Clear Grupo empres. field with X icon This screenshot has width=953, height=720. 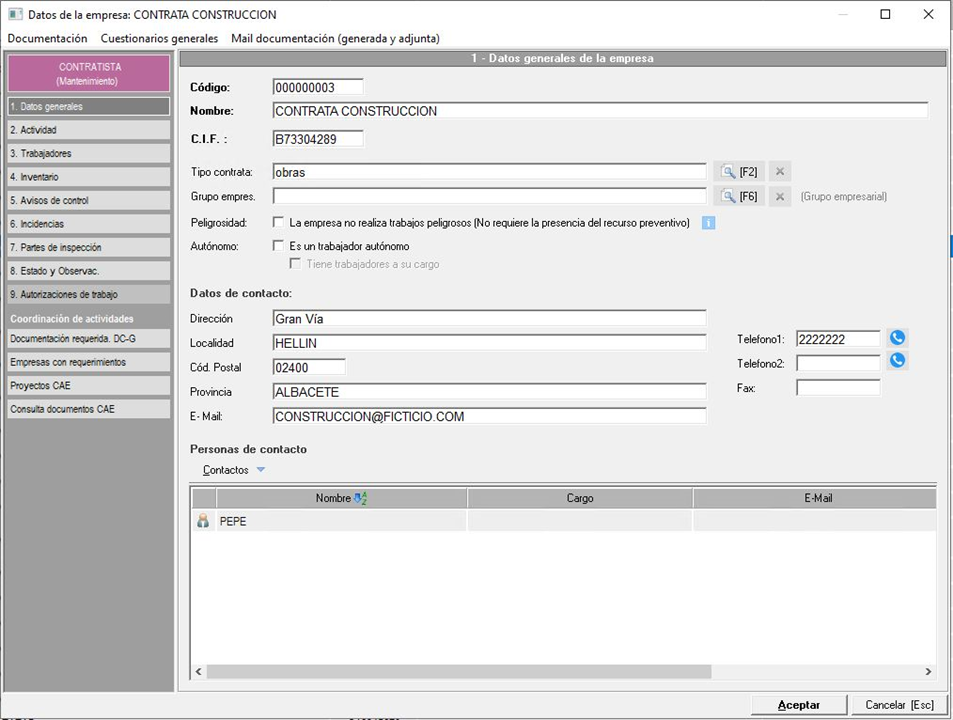pos(780,196)
